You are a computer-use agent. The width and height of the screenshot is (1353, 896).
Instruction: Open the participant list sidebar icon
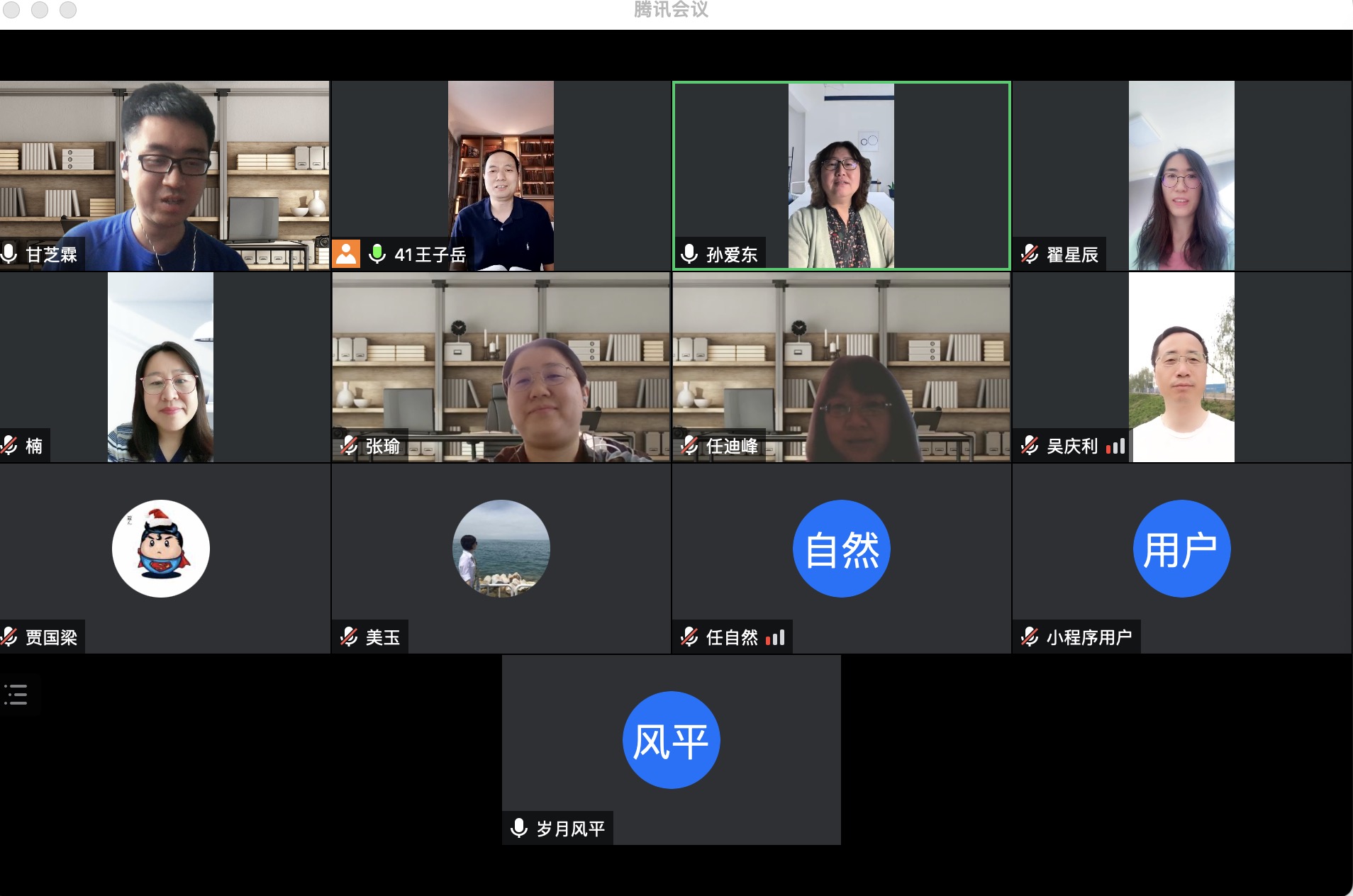click(16, 695)
